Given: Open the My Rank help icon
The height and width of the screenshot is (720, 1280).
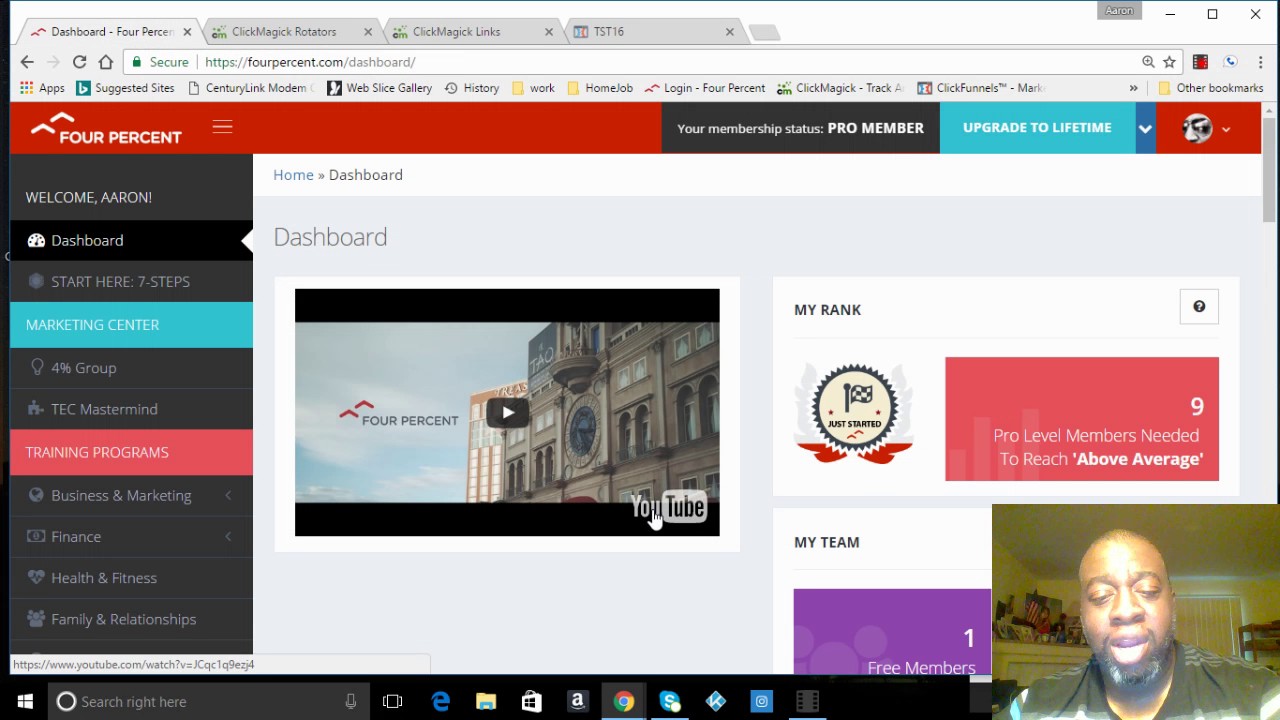Looking at the screenshot, I should click(x=1199, y=307).
